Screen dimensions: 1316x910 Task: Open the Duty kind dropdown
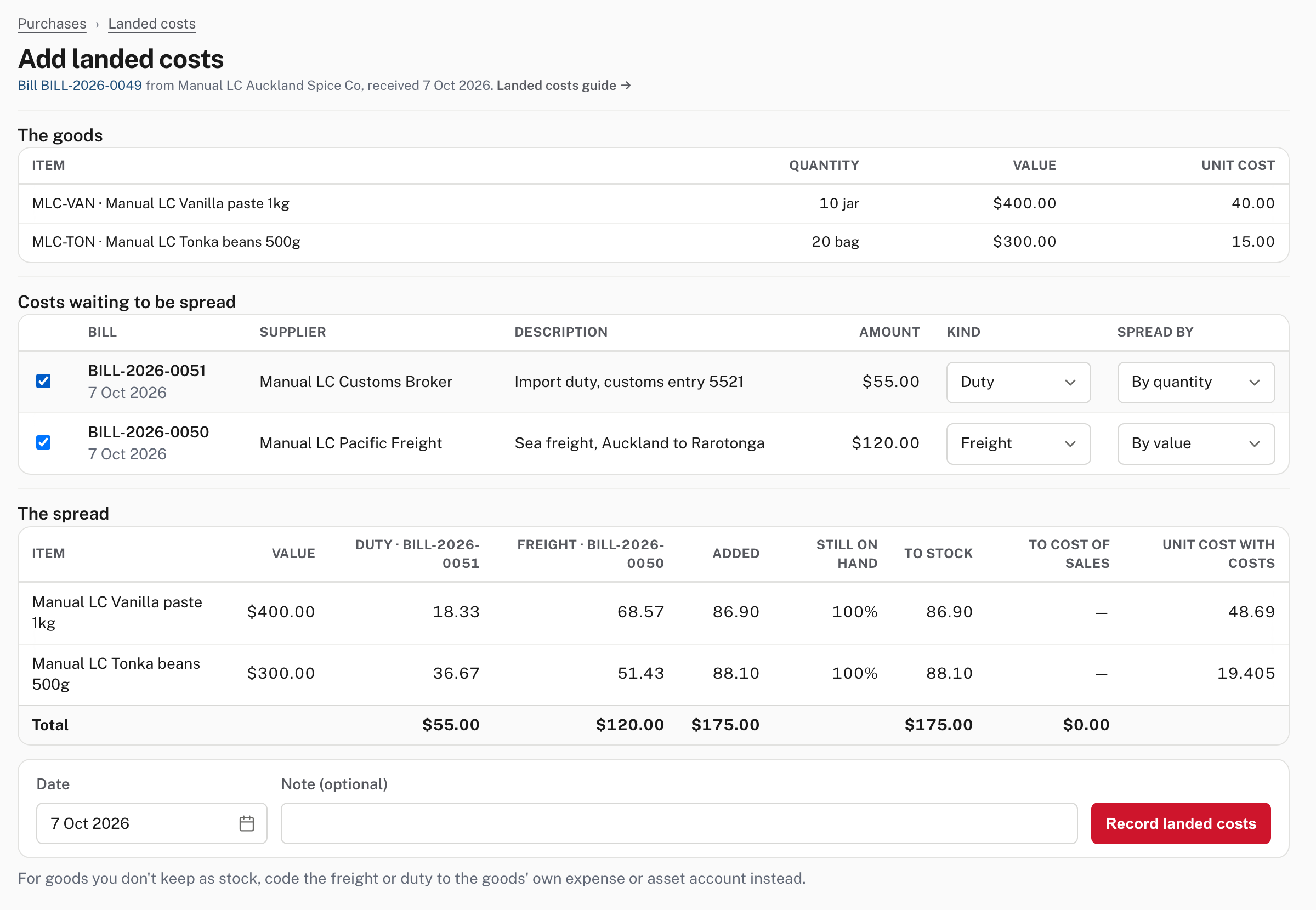click(1018, 382)
